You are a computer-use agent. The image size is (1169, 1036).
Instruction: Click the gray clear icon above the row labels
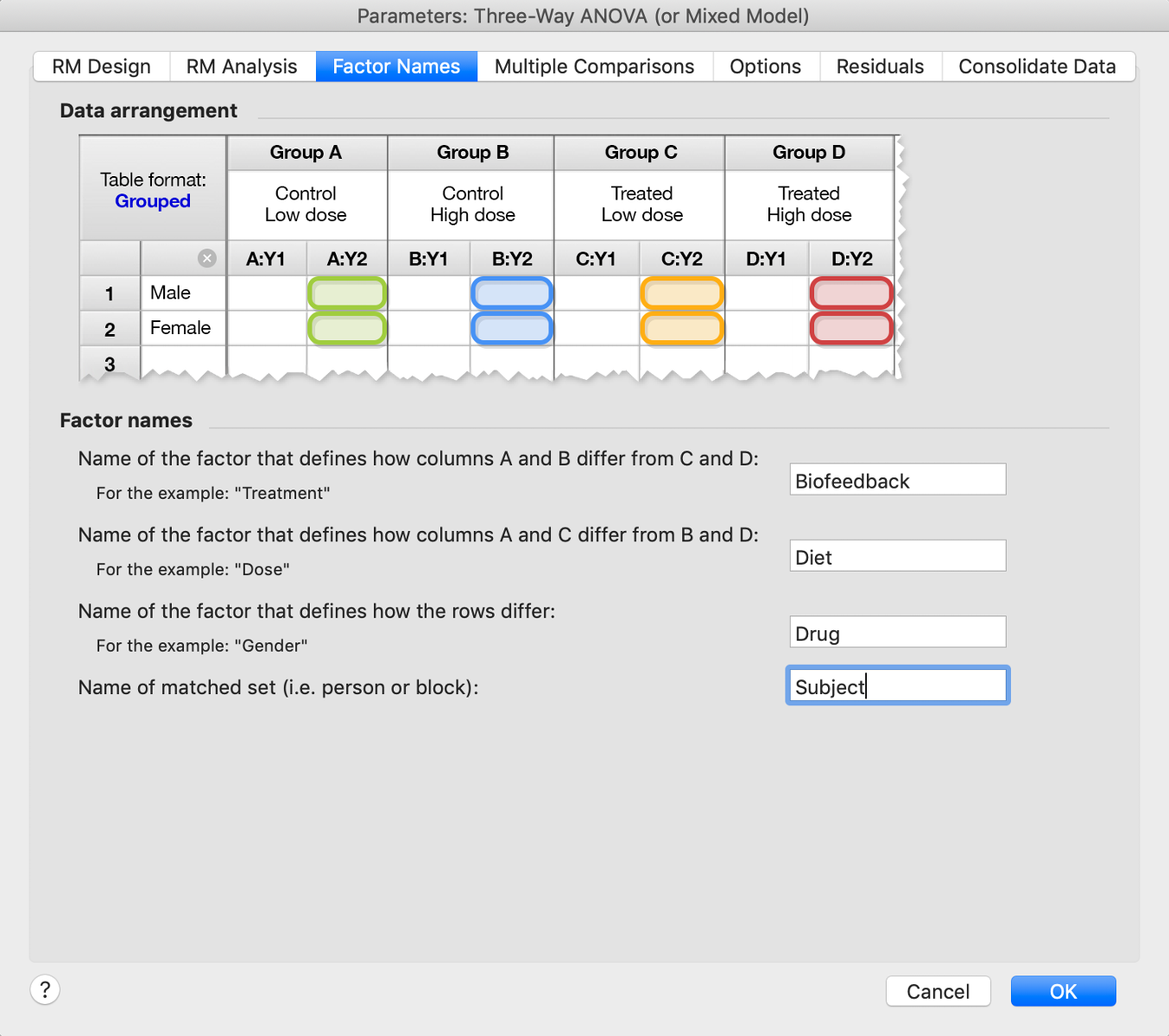[206, 257]
